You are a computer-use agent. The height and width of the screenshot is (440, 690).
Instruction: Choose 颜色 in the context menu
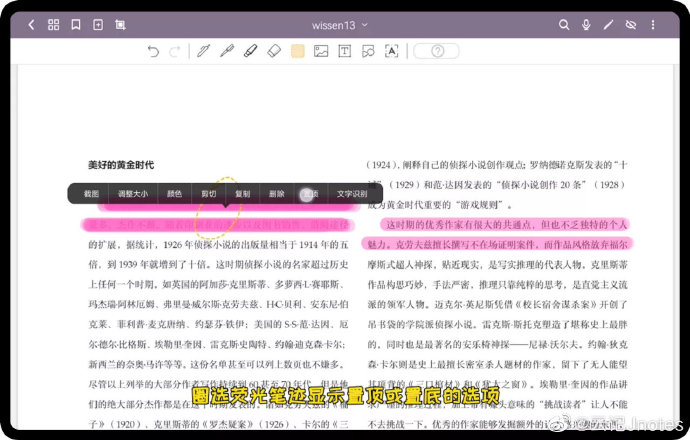(x=174, y=194)
